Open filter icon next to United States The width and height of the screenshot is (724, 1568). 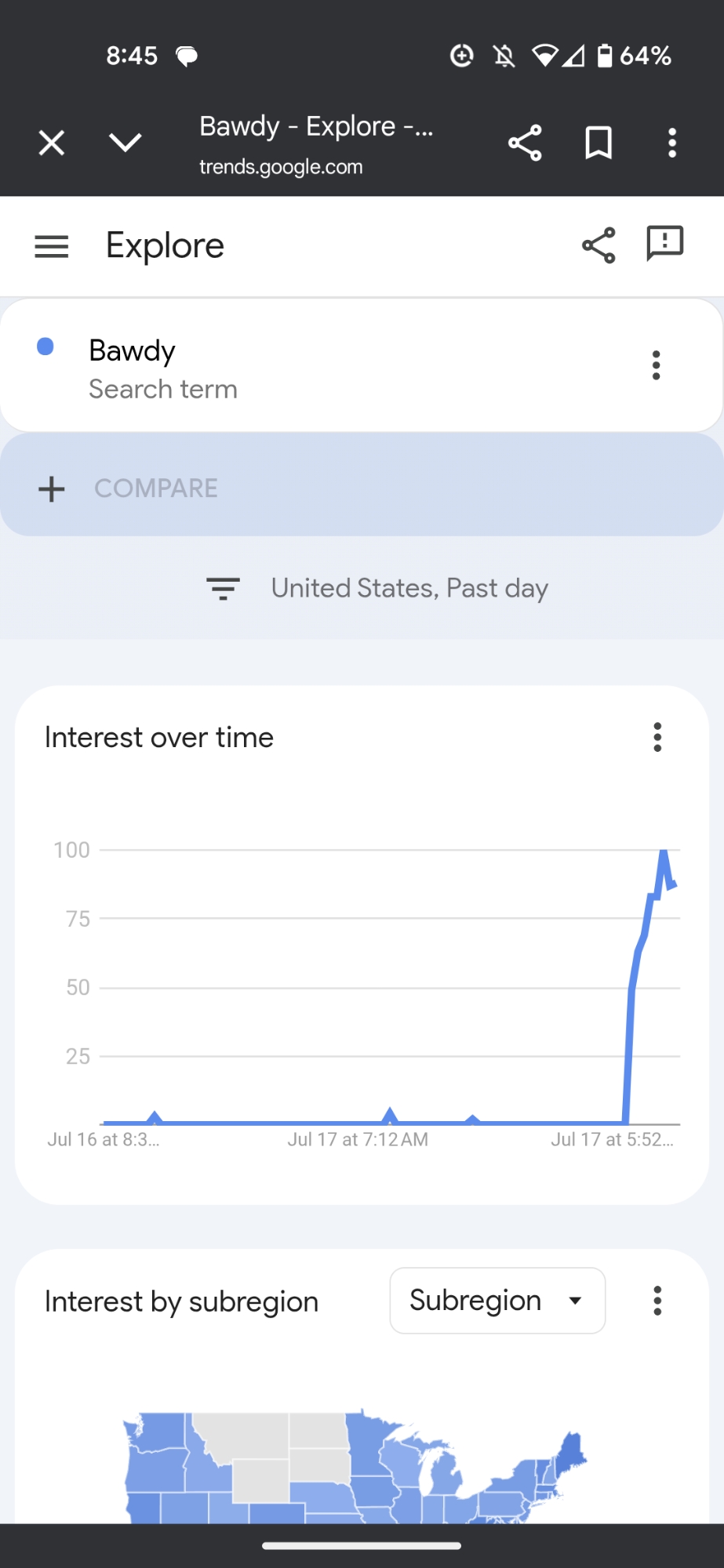point(223,589)
